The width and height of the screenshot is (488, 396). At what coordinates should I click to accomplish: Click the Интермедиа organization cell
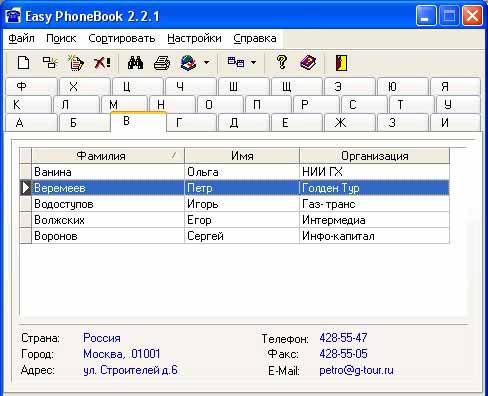[x=375, y=220]
